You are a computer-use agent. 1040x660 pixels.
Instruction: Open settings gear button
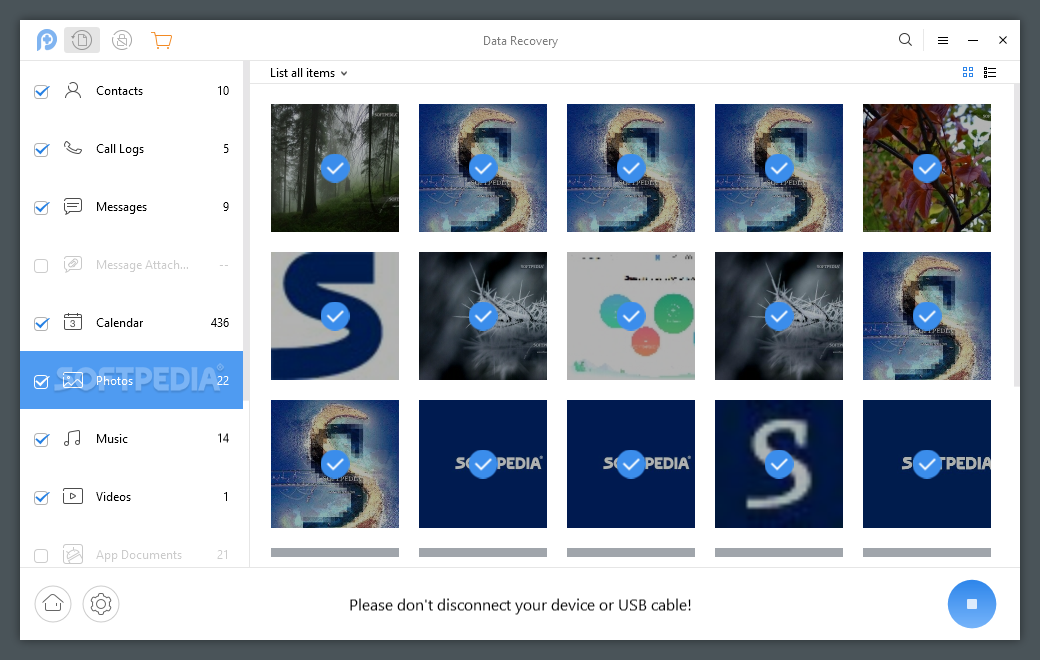101,604
